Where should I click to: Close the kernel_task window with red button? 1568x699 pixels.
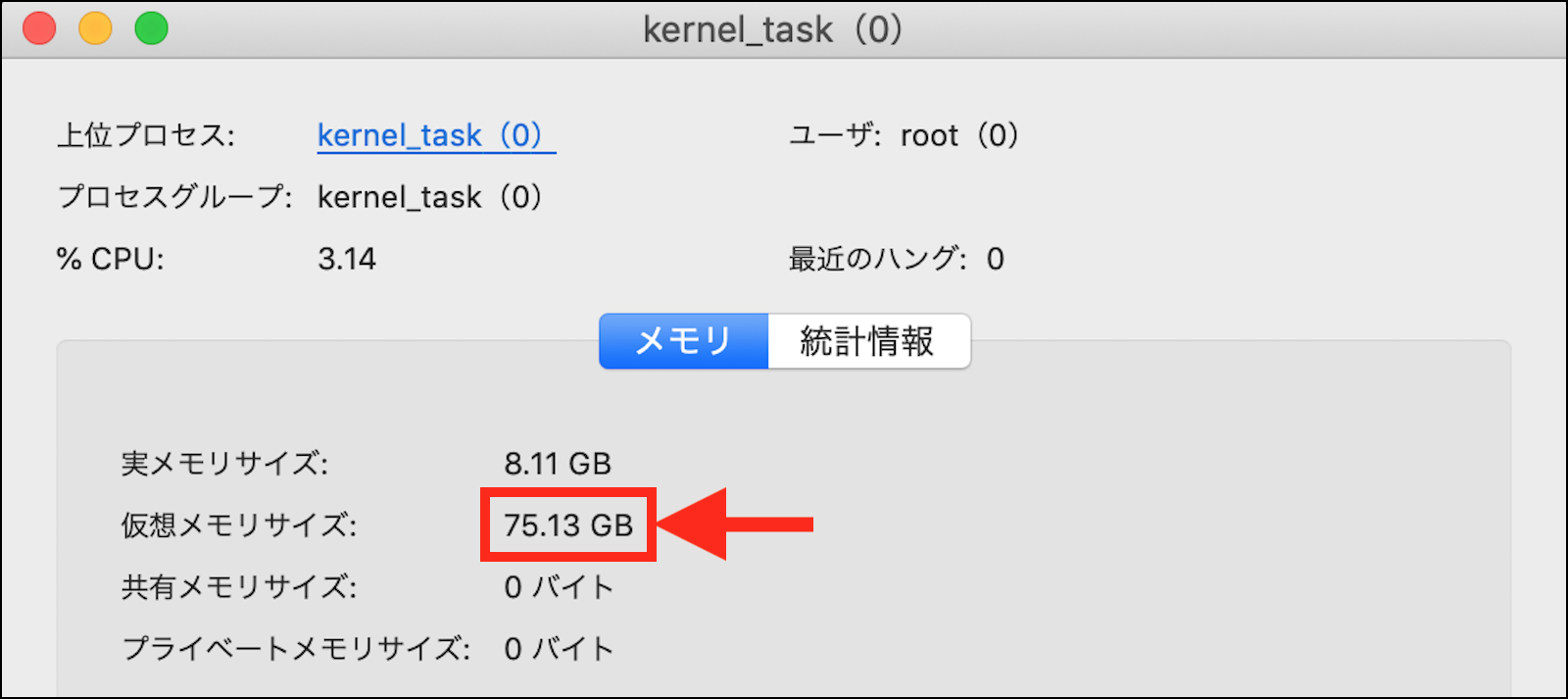(39, 28)
